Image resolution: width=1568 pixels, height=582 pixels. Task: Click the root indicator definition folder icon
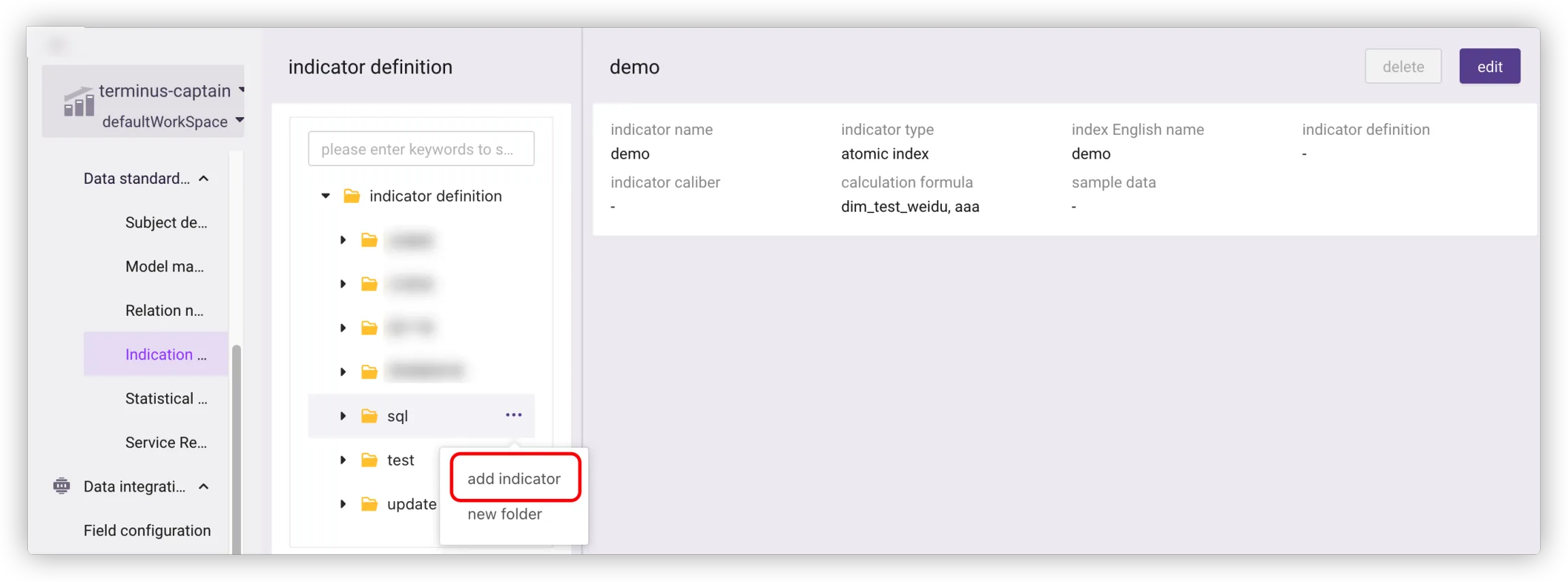(351, 196)
